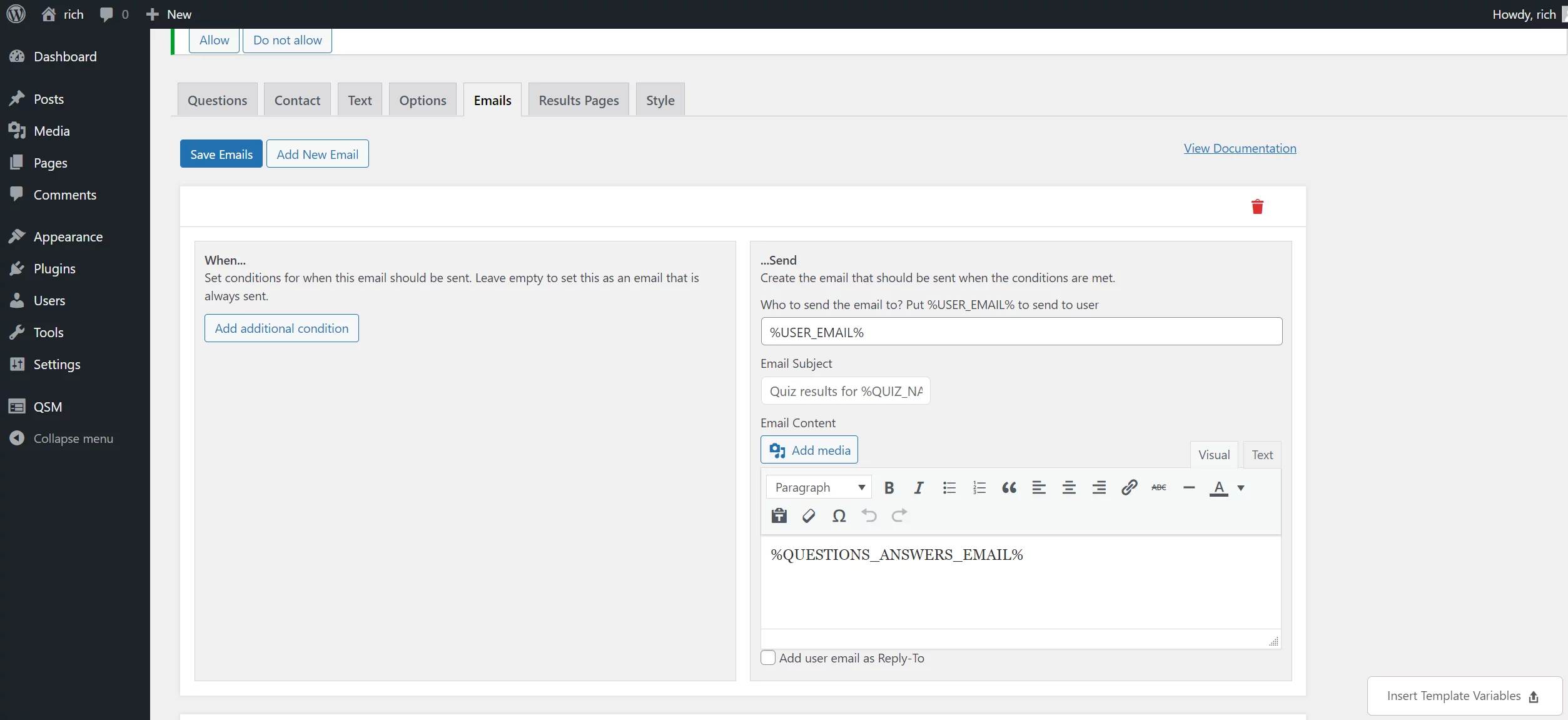
Task: Insert a bulleted list in editor
Action: pos(949,488)
